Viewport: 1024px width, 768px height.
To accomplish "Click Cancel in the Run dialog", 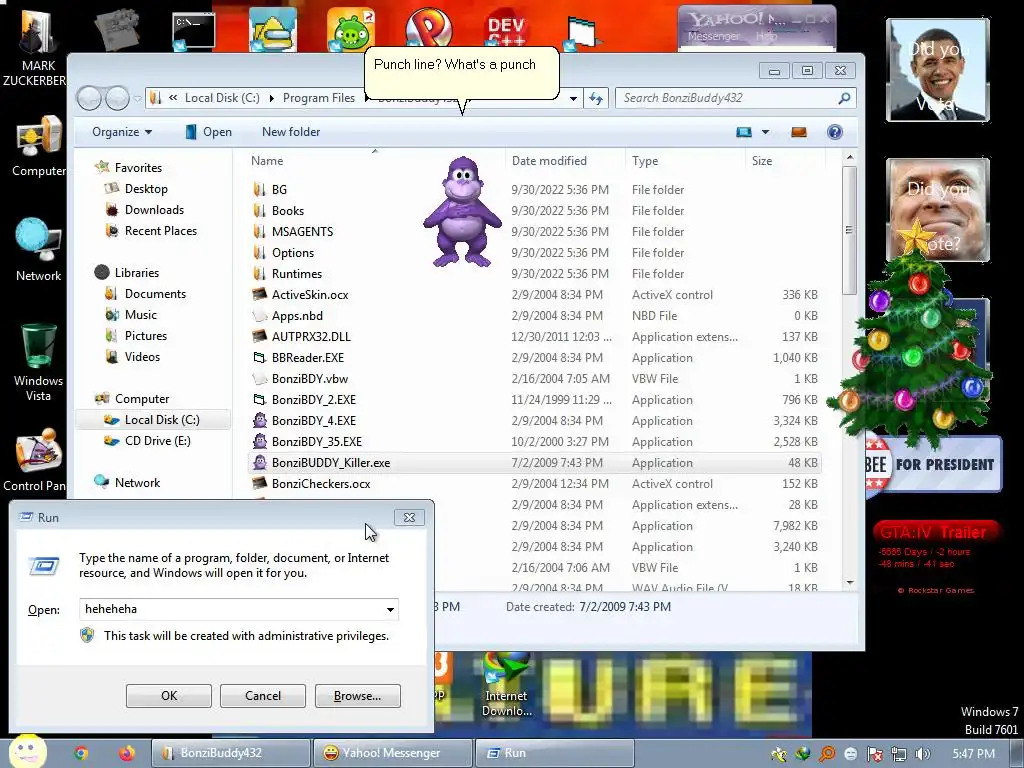I will pos(263,696).
